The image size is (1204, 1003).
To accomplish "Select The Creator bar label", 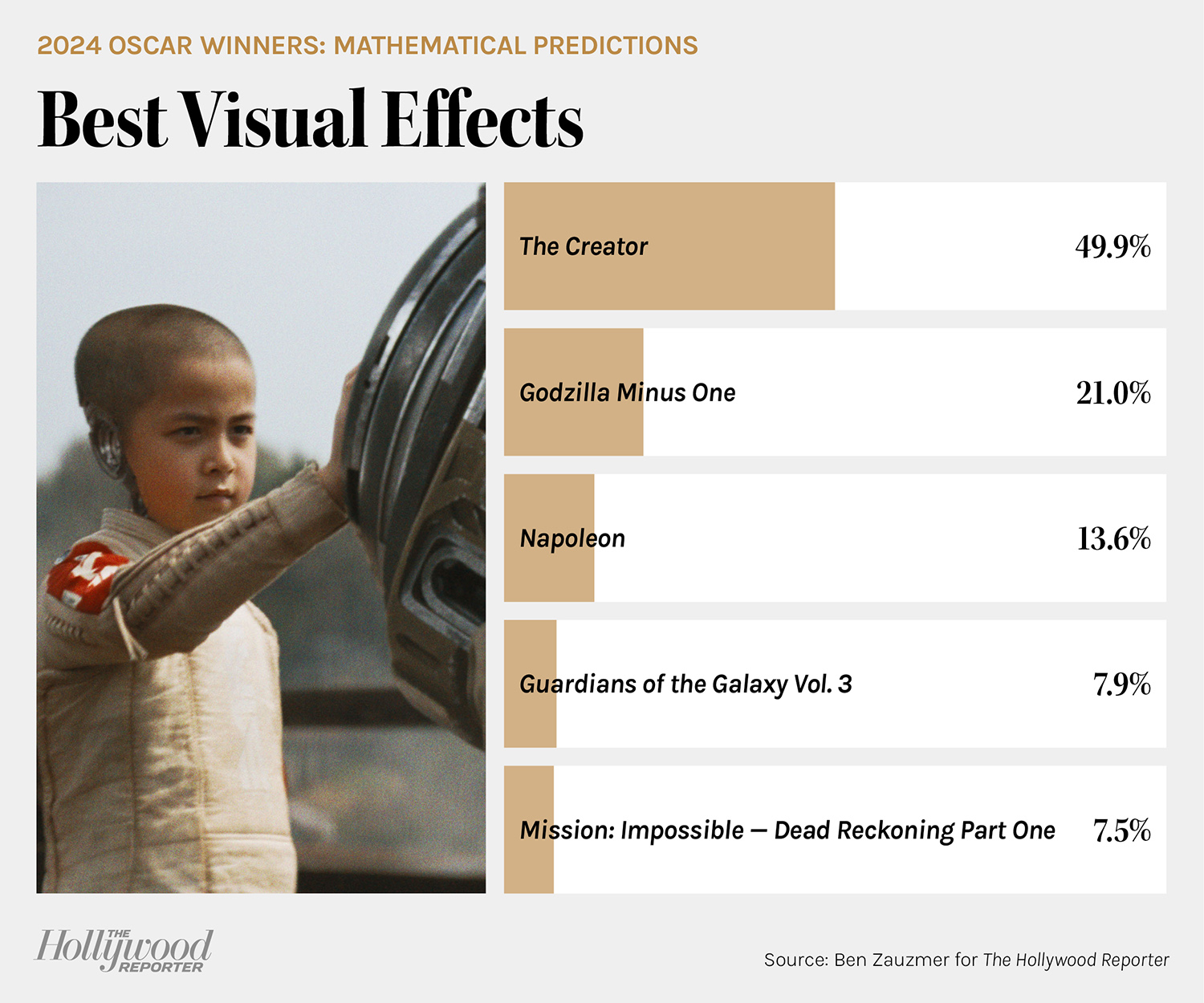I will (x=584, y=246).
